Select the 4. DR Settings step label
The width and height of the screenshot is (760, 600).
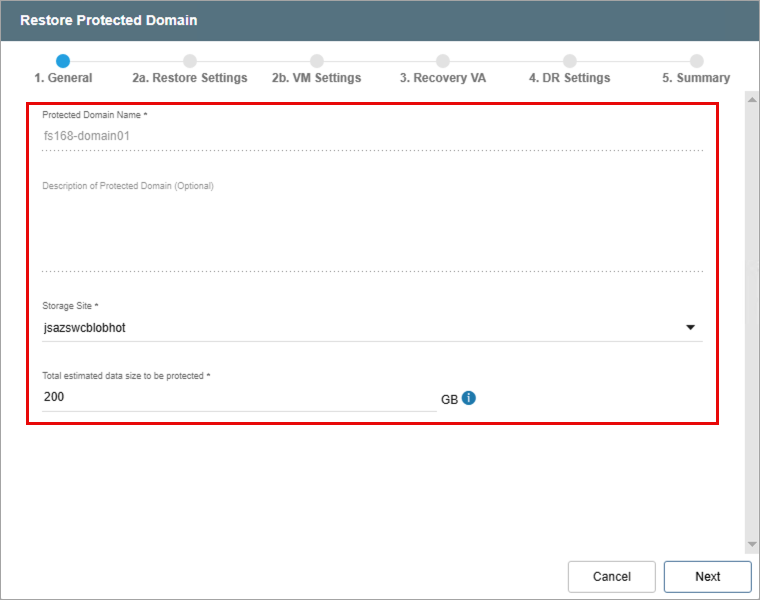pyautogui.click(x=570, y=78)
